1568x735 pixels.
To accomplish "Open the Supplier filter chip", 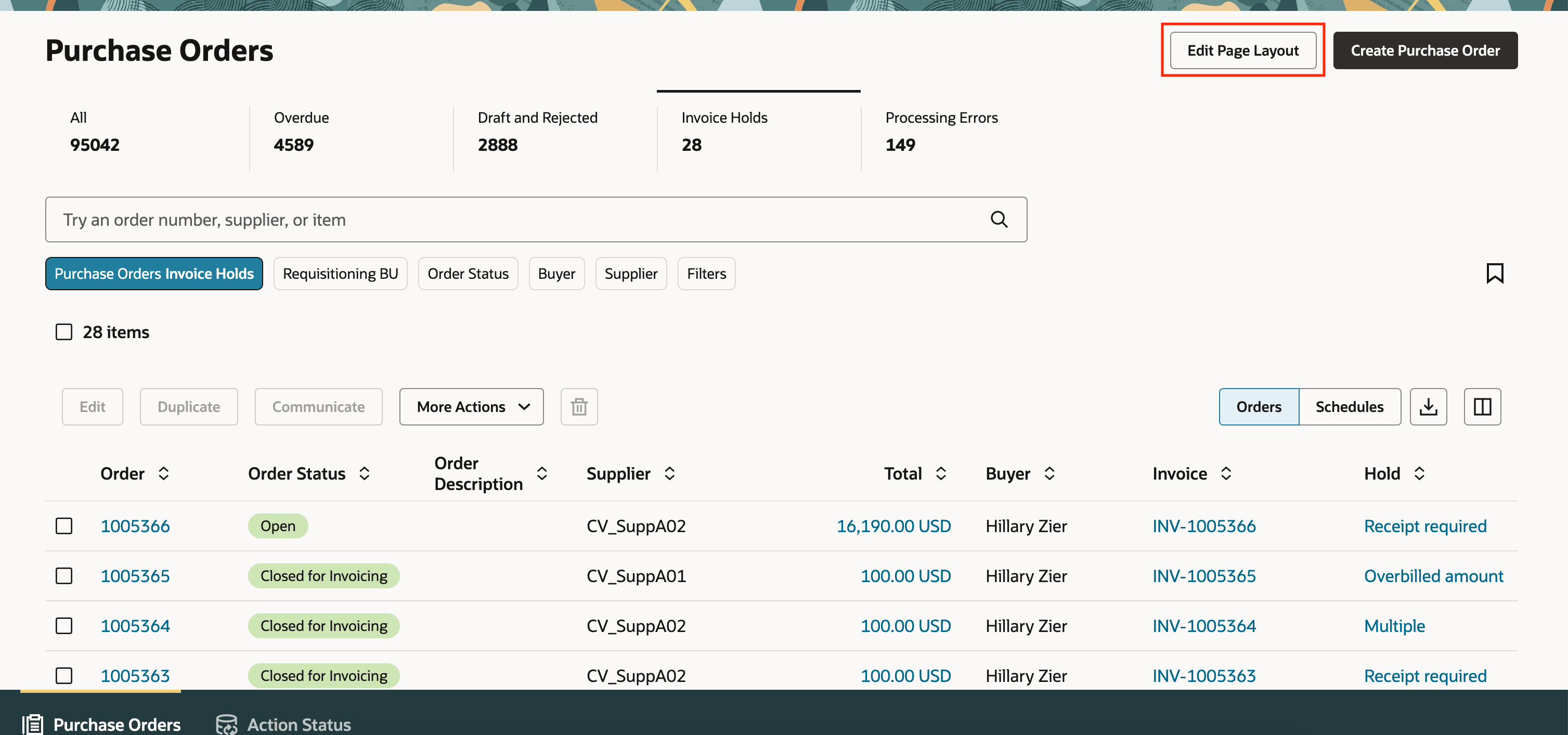I will point(631,274).
